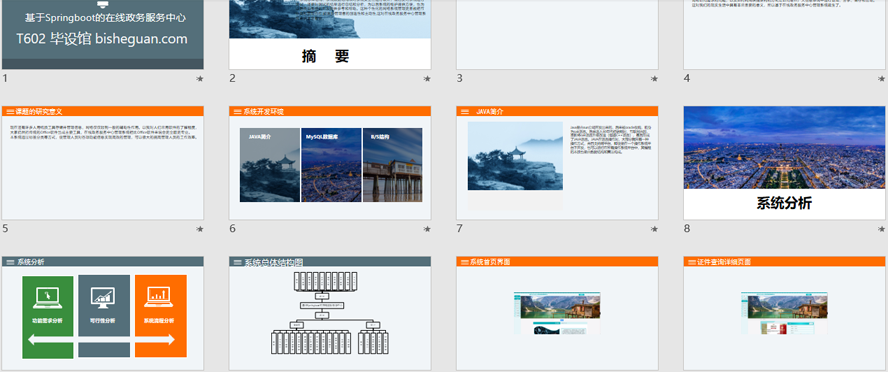
Task: Click the transition star under slide 1
Action: click(x=200, y=79)
